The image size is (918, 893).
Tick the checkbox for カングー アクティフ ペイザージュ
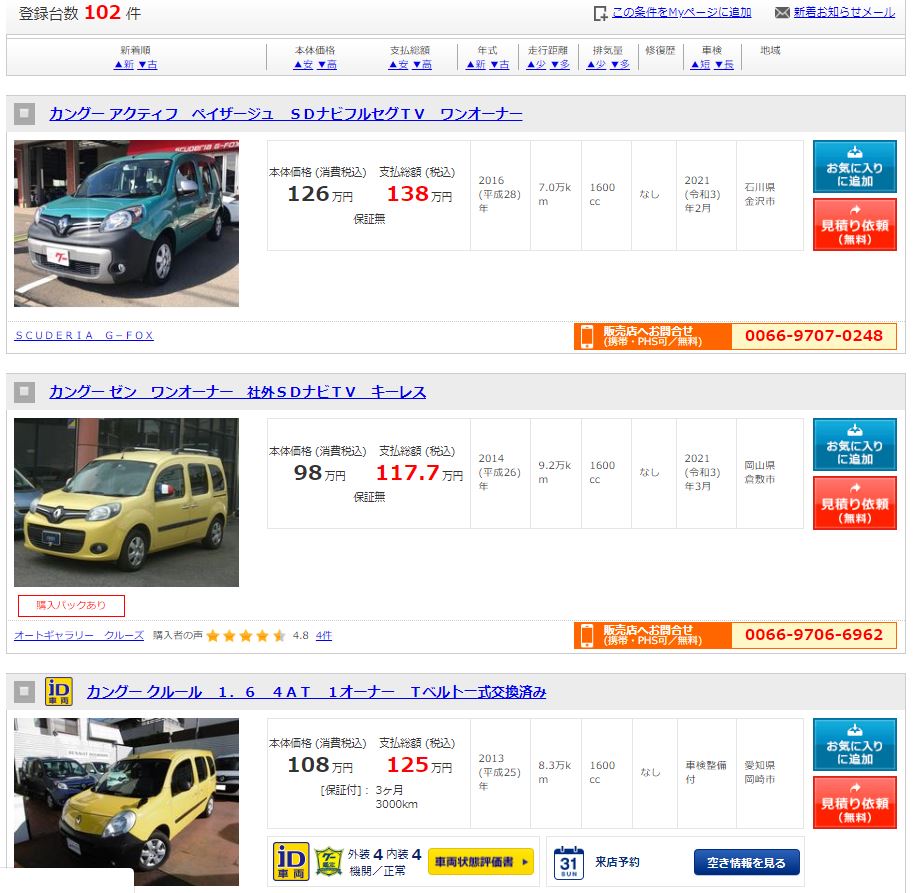coord(24,114)
